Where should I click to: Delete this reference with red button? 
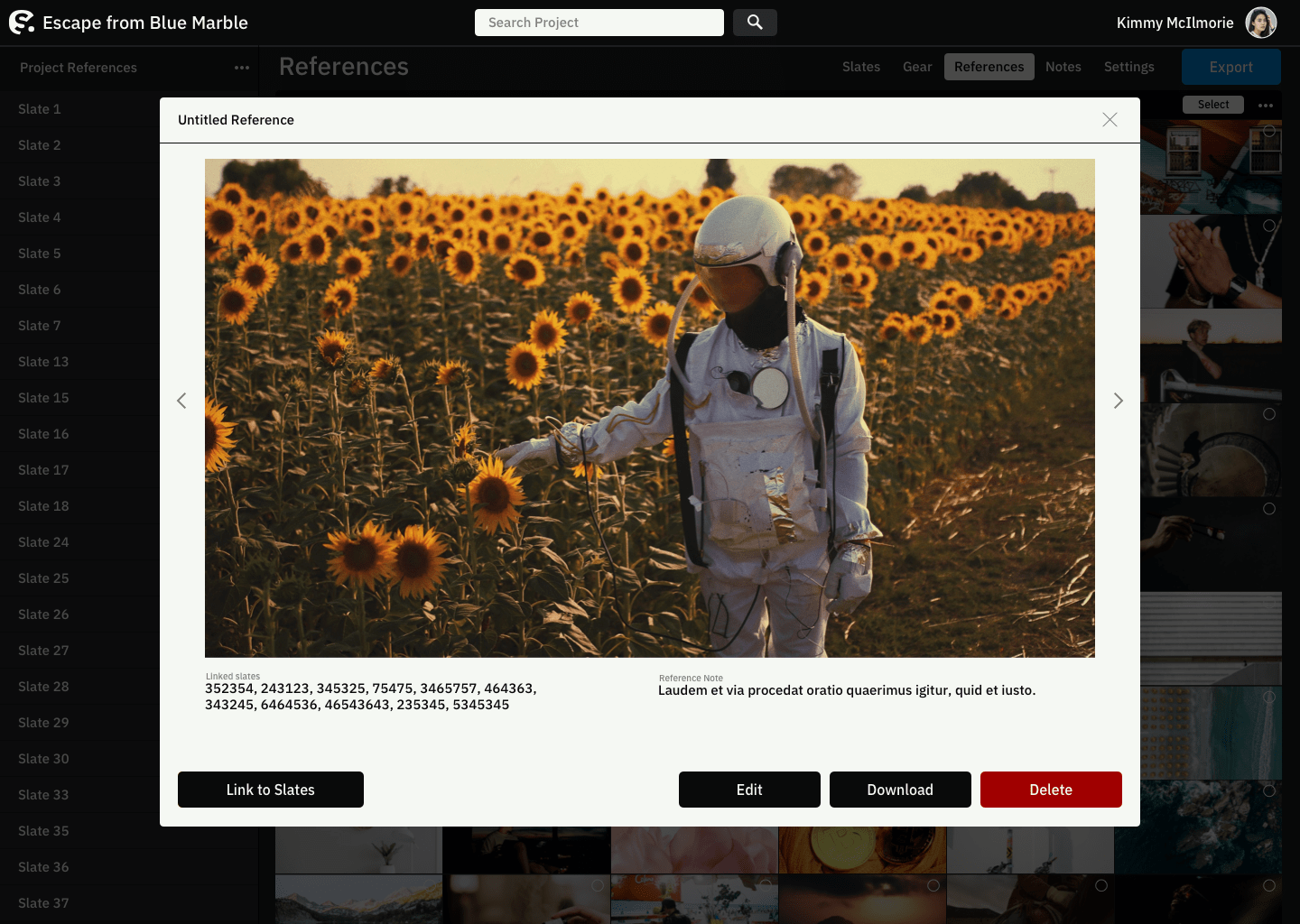(1051, 790)
